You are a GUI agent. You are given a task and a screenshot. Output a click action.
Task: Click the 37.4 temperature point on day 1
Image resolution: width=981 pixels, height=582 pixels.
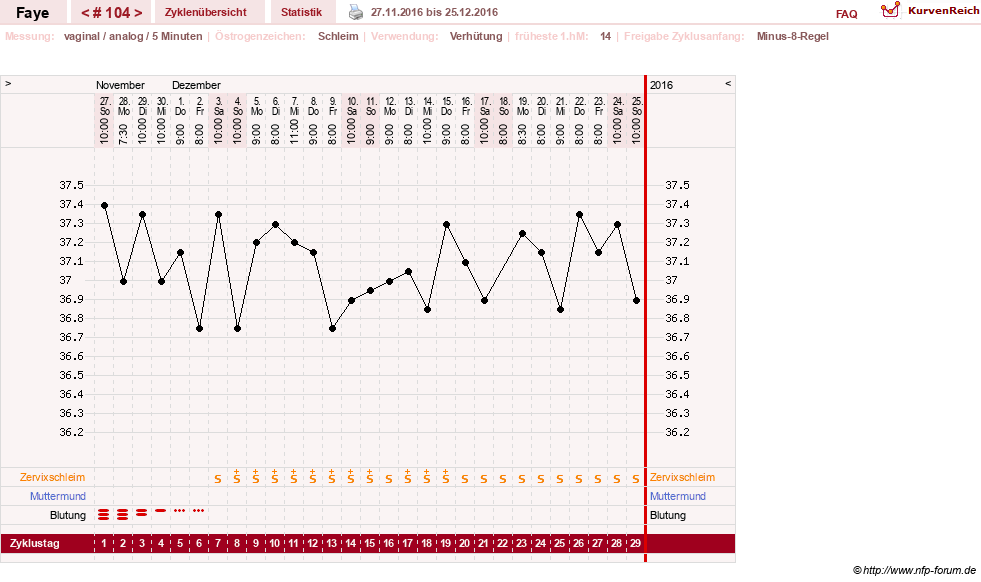pos(104,205)
